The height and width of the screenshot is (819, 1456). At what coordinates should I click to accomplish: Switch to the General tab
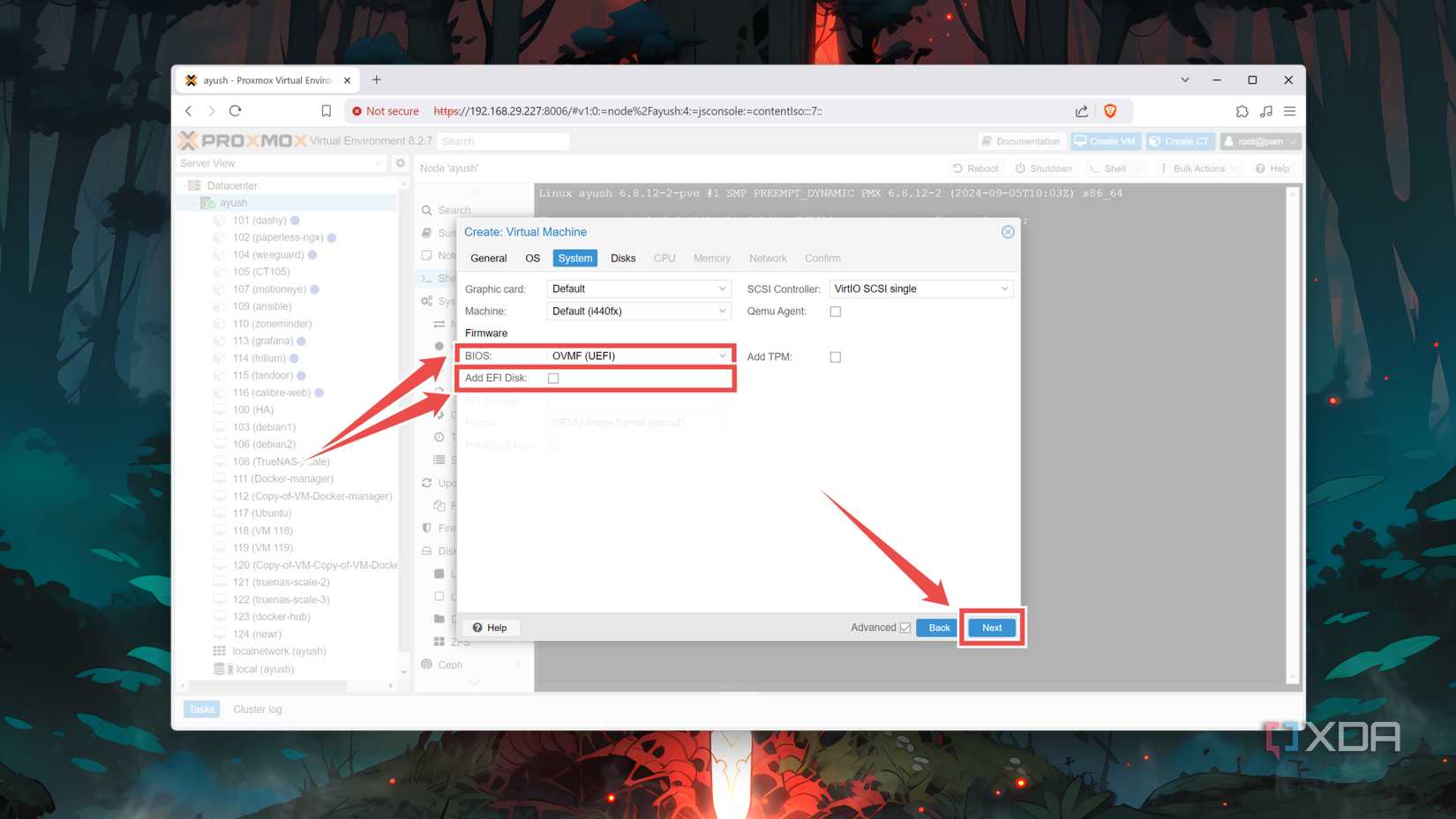[x=489, y=259]
